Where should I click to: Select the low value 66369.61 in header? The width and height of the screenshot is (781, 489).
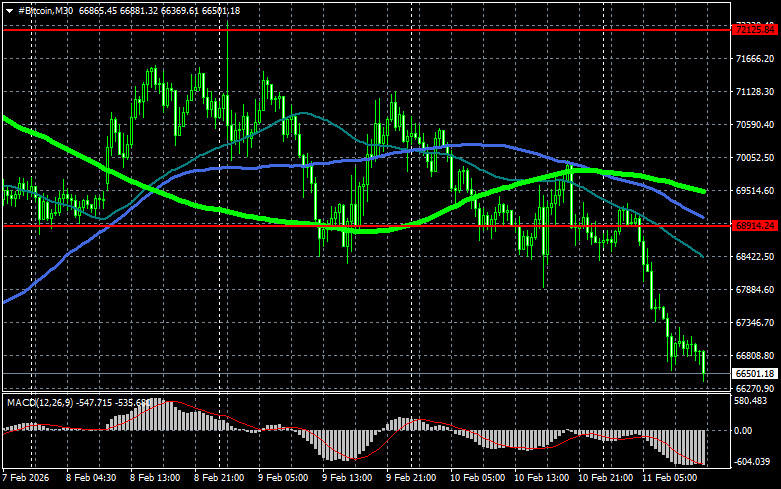180,11
